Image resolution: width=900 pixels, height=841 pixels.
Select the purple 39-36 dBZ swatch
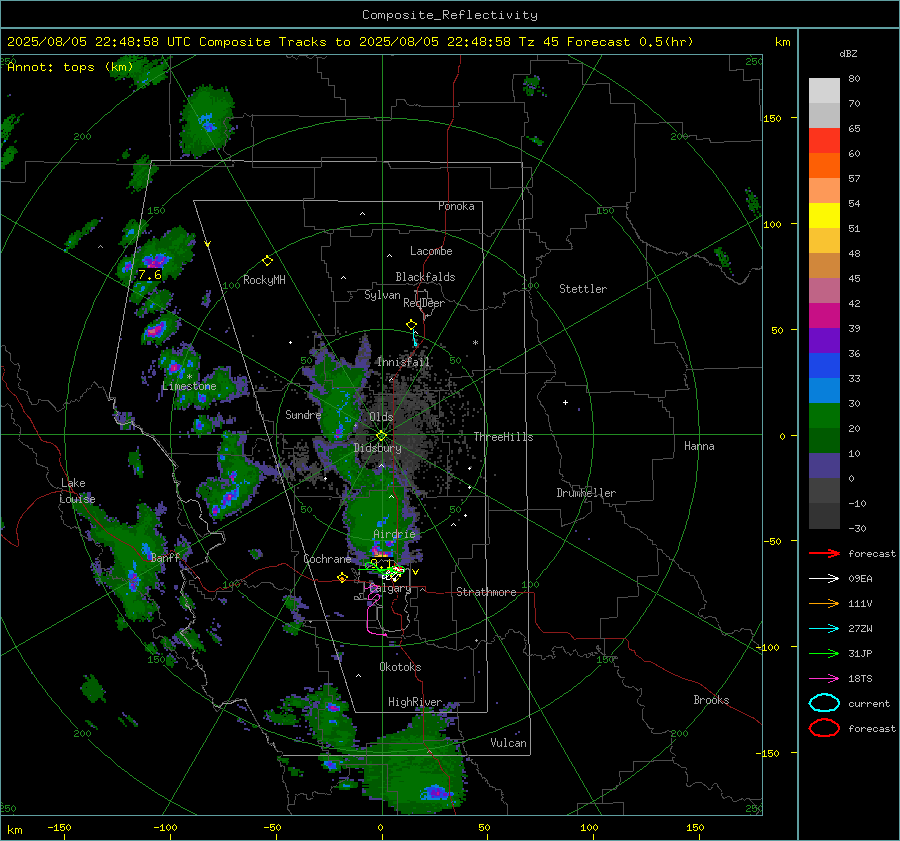[x=824, y=340]
